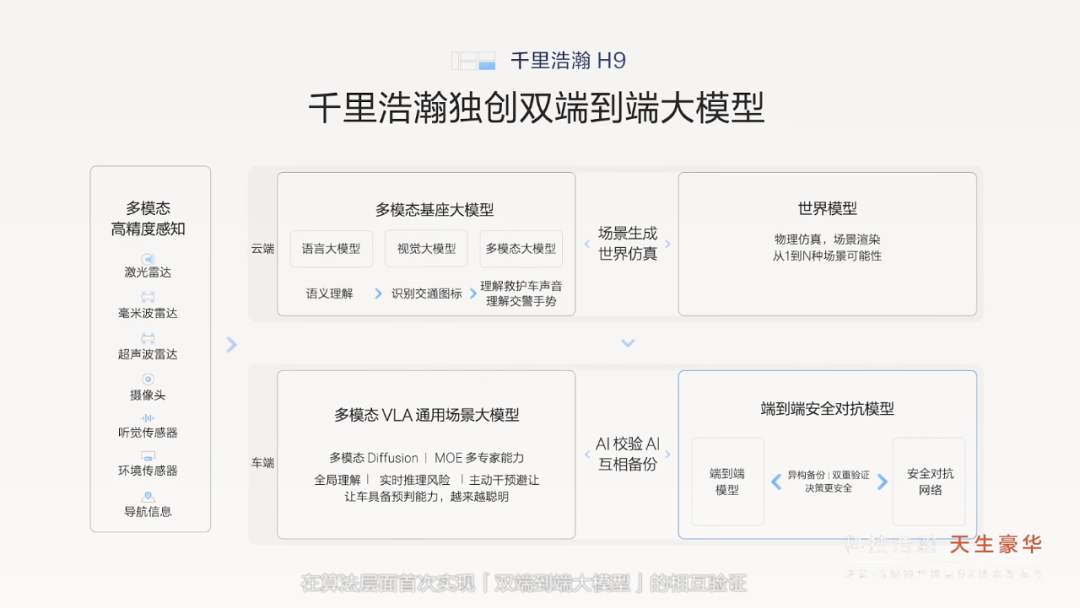The height and width of the screenshot is (608, 1080).
Task: Select the 环境传感器 icon
Action: pos(147,456)
